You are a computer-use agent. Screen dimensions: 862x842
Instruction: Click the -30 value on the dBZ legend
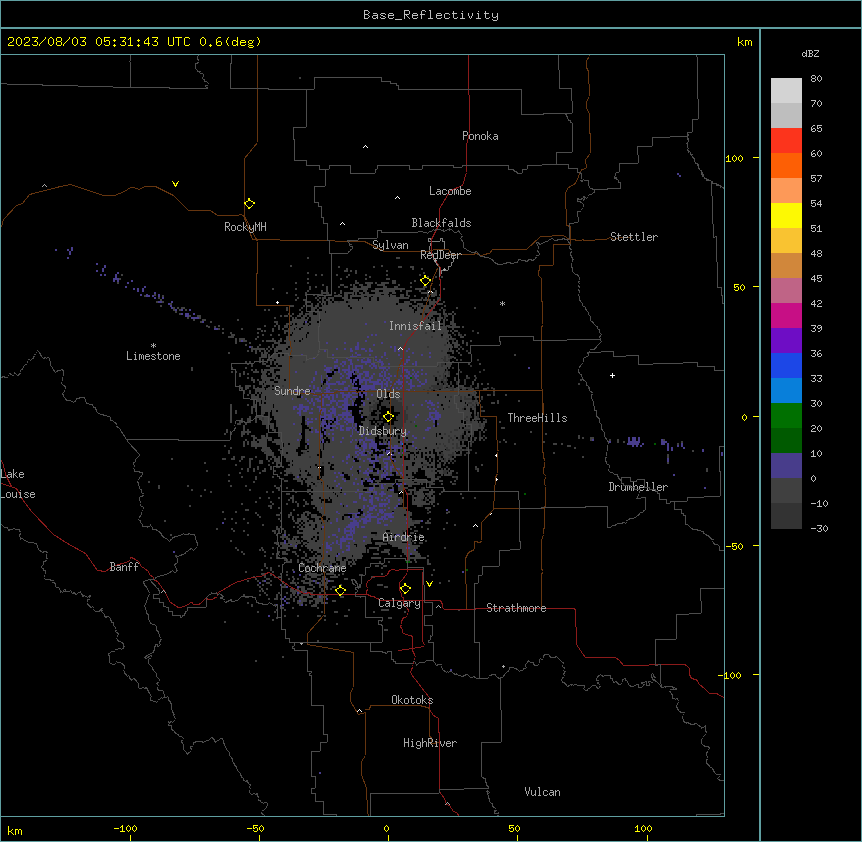[819, 528]
